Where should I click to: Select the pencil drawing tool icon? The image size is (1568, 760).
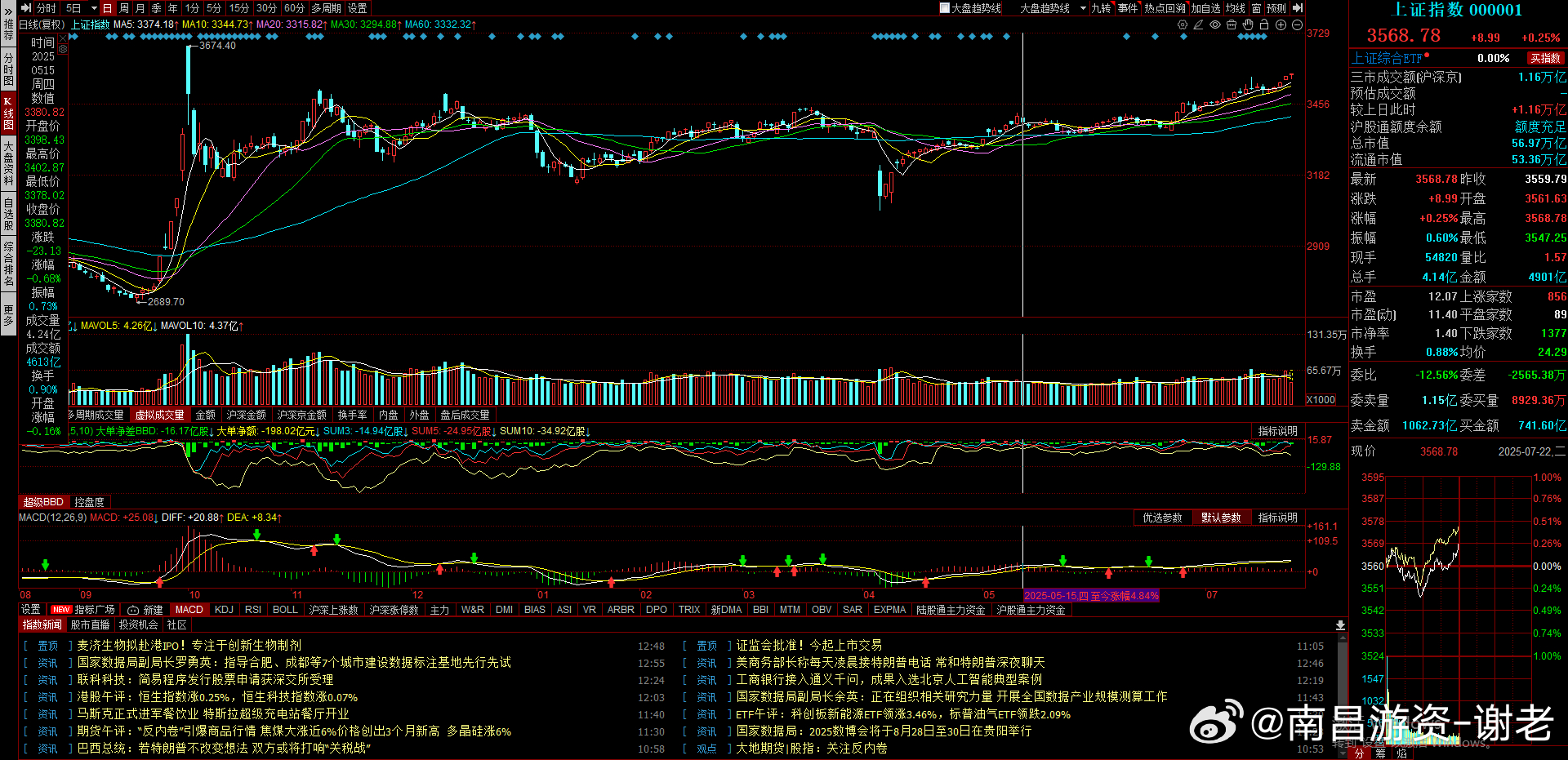pyautogui.click(x=1198, y=25)
